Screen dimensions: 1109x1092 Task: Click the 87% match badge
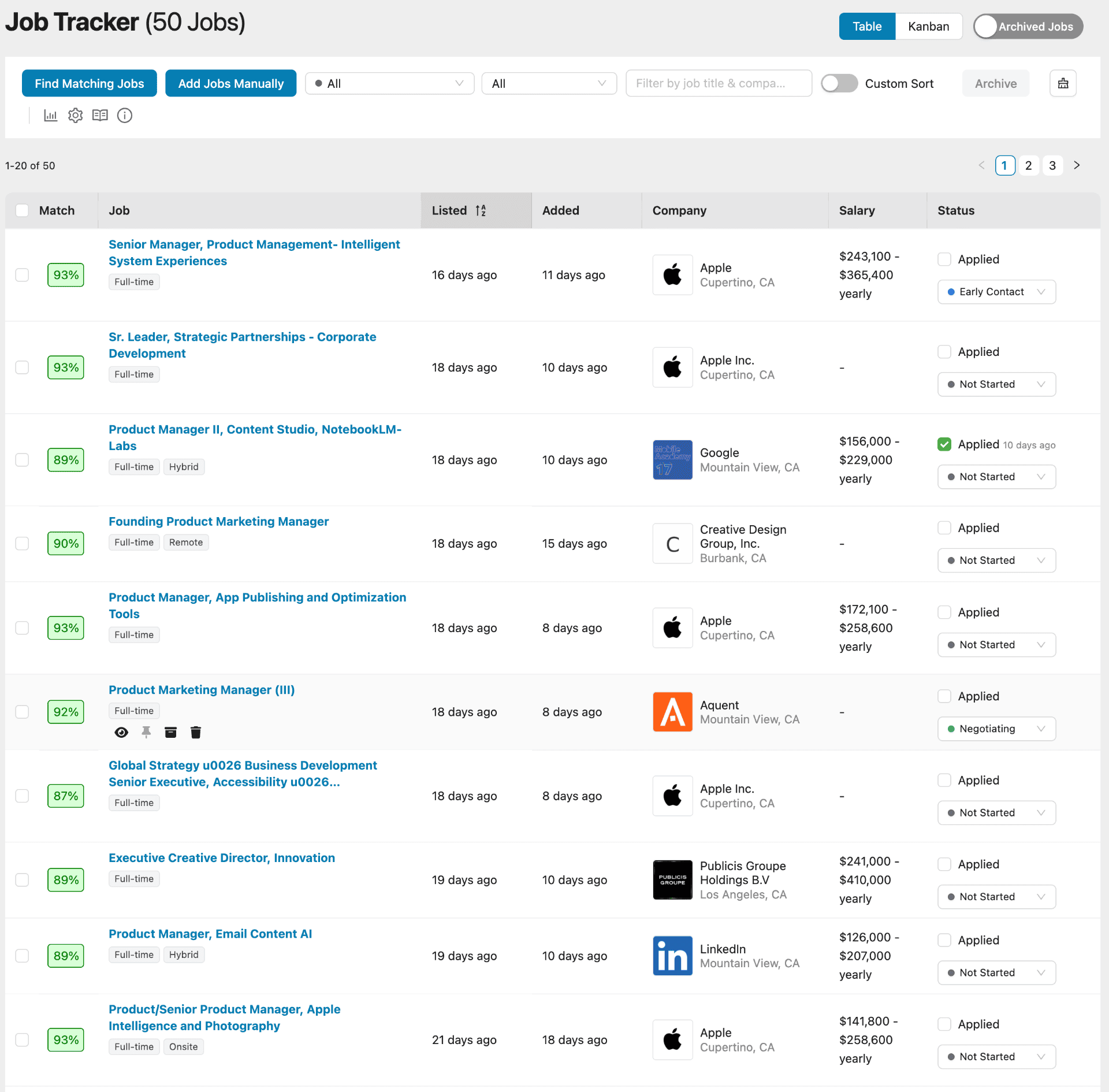[x=66, y=796]
